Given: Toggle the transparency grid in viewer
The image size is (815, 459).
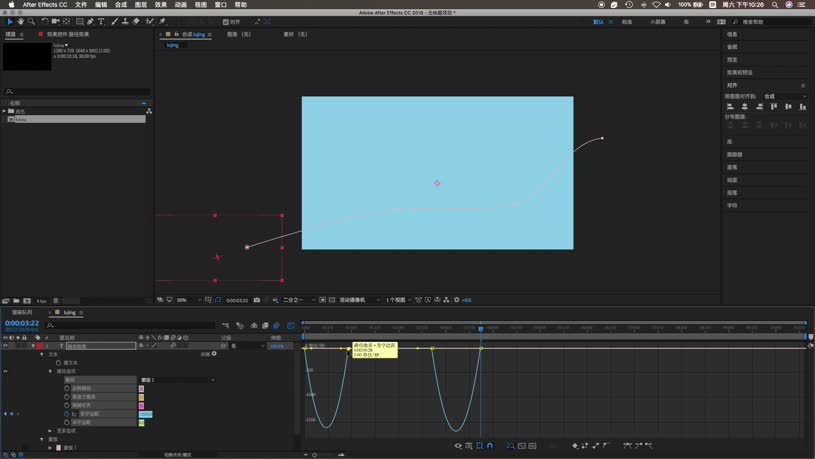Looking at the screenshot, I should click(332, 300).
